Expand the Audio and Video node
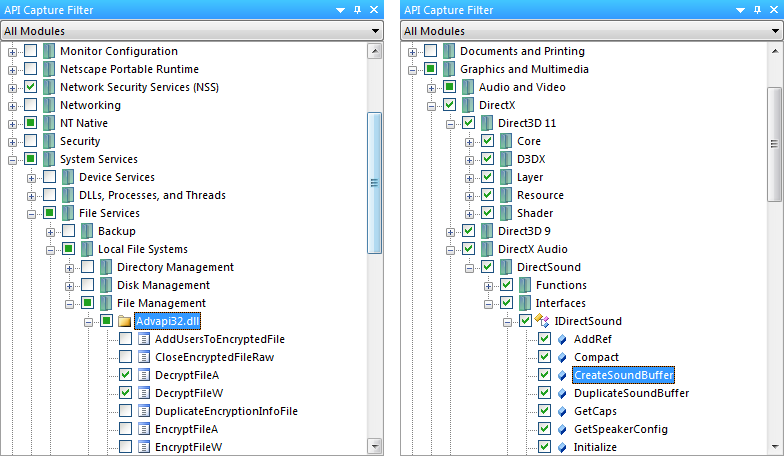The image size is (784, 456). pos(432,88)
